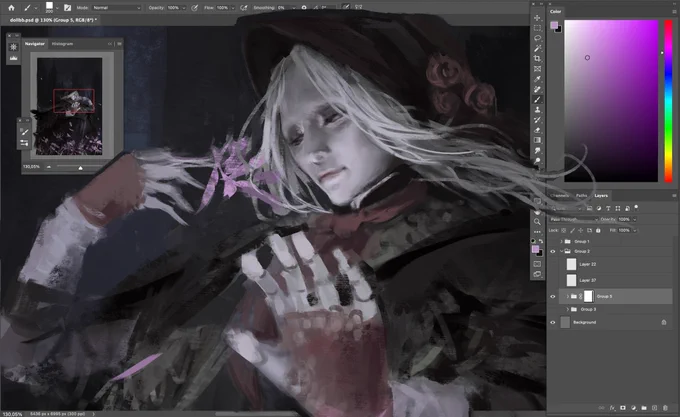Switch to the Paths tab

(582, 196)
